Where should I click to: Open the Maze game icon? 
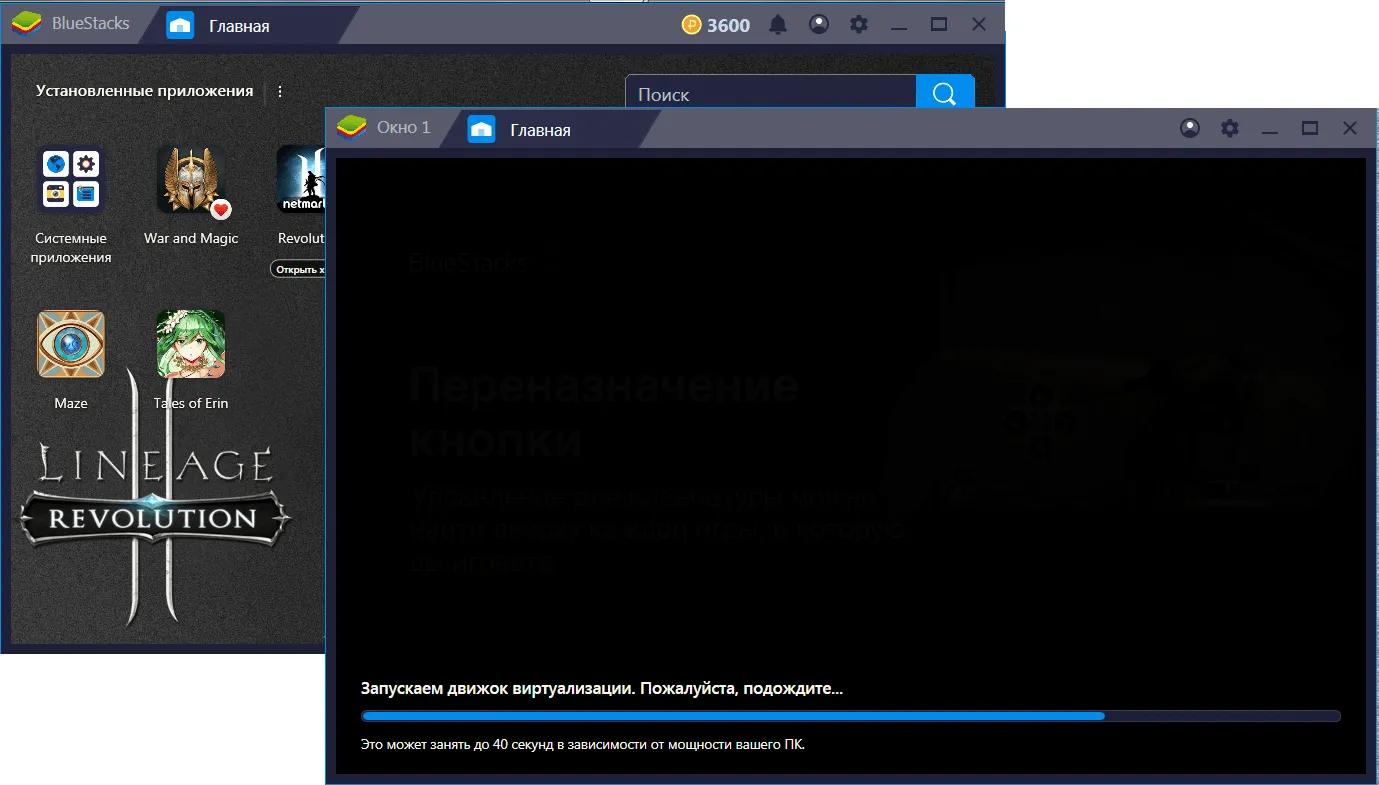click(70, 344)
